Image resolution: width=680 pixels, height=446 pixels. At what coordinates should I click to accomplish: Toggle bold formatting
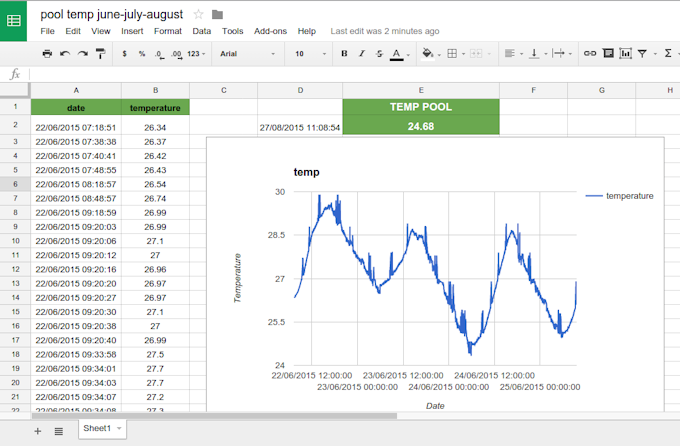pos(344,53)
